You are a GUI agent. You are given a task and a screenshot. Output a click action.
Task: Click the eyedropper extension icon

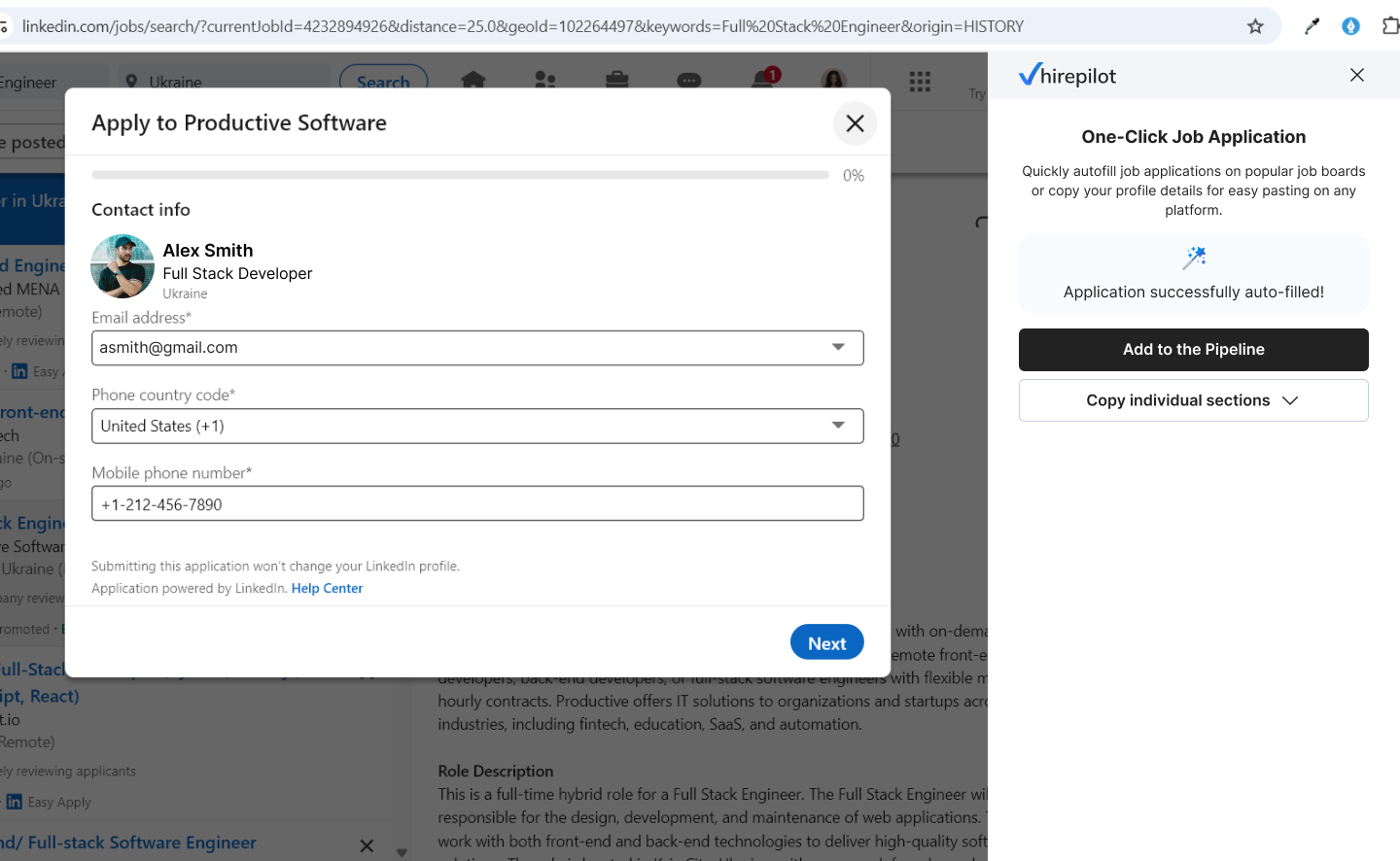tap(1312, 26)
